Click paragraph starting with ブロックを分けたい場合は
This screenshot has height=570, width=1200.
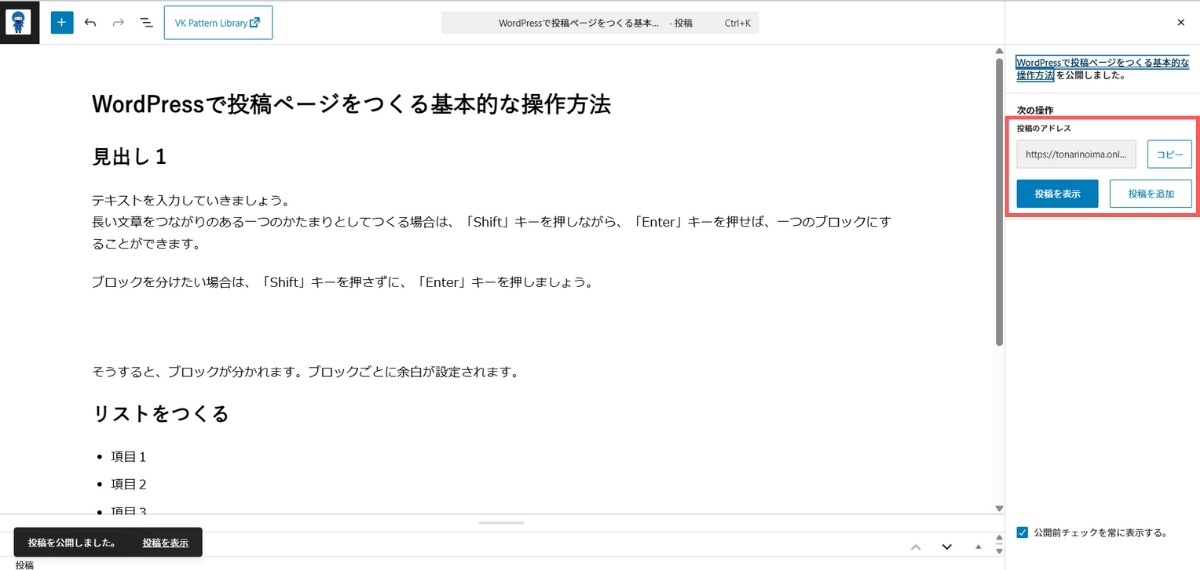343,282
